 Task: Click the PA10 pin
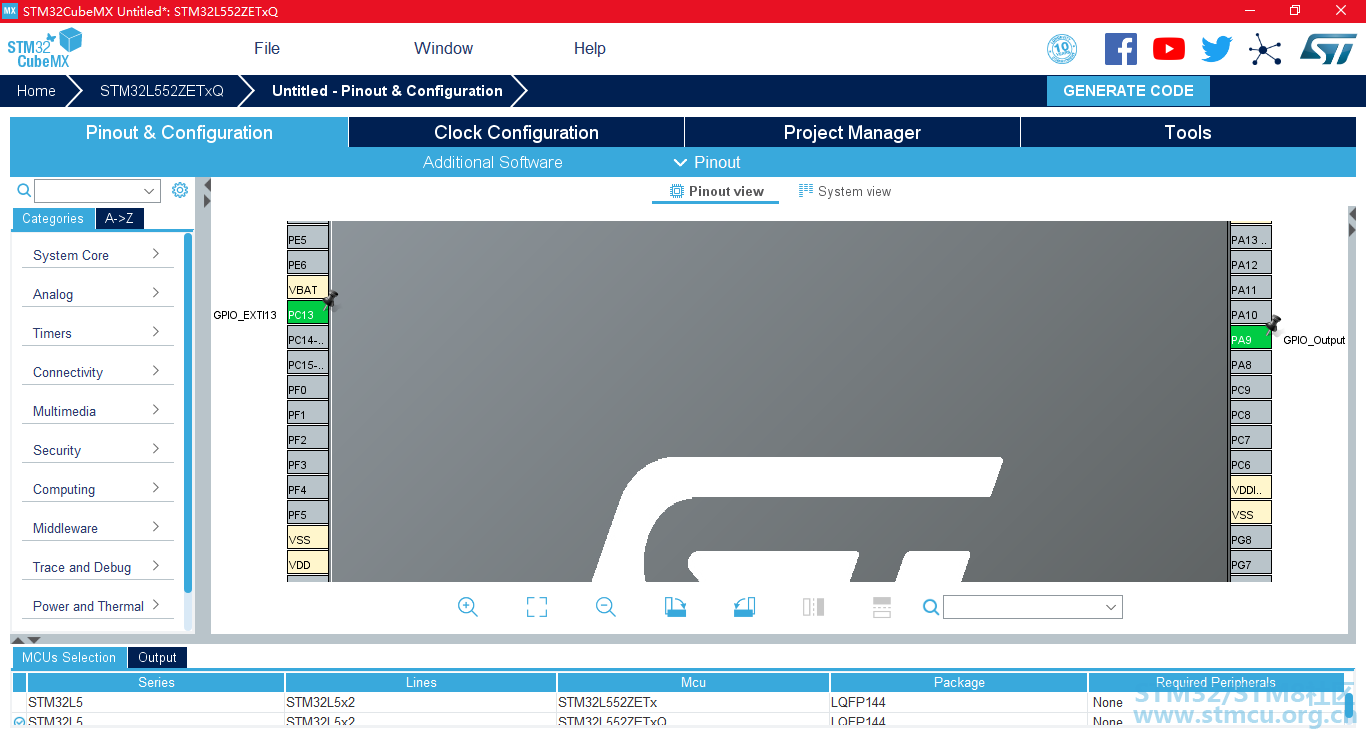pos(1250,314)
